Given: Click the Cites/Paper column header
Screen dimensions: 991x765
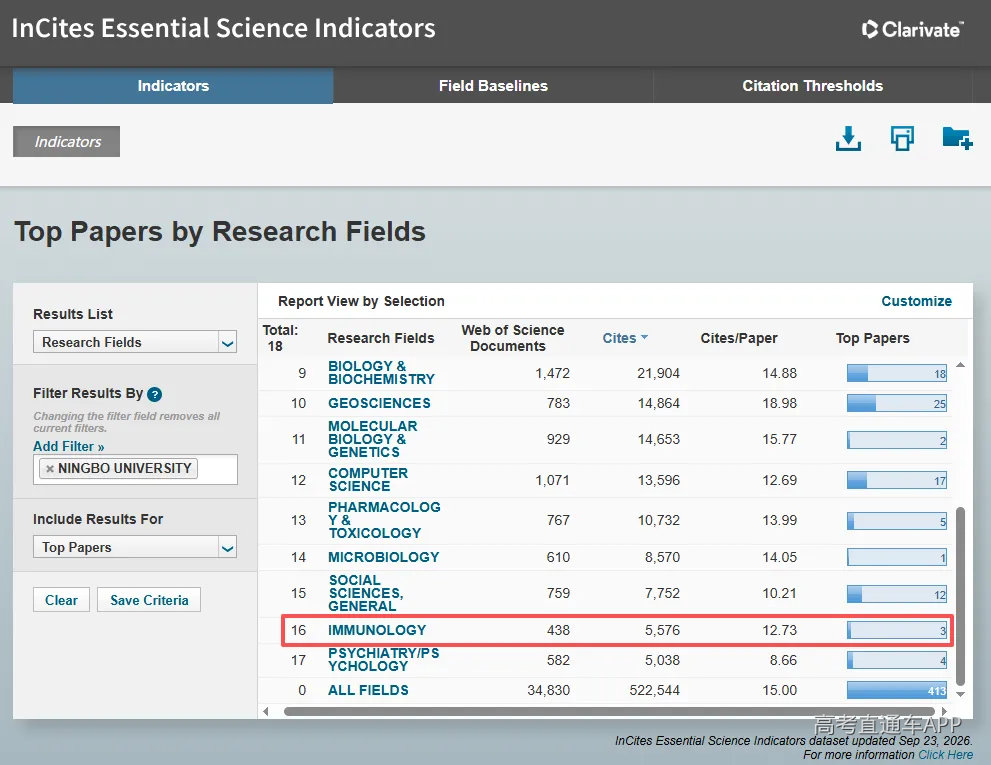Looking at the screenshot, I should coord(739,338).
